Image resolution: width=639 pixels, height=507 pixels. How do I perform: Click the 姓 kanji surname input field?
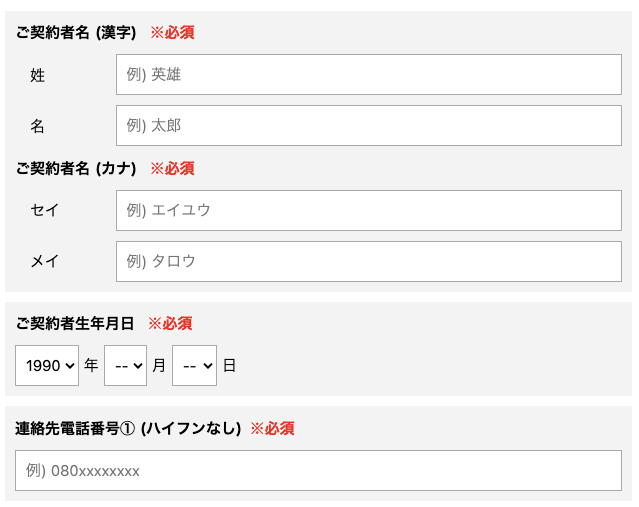(x=368, y=75)
